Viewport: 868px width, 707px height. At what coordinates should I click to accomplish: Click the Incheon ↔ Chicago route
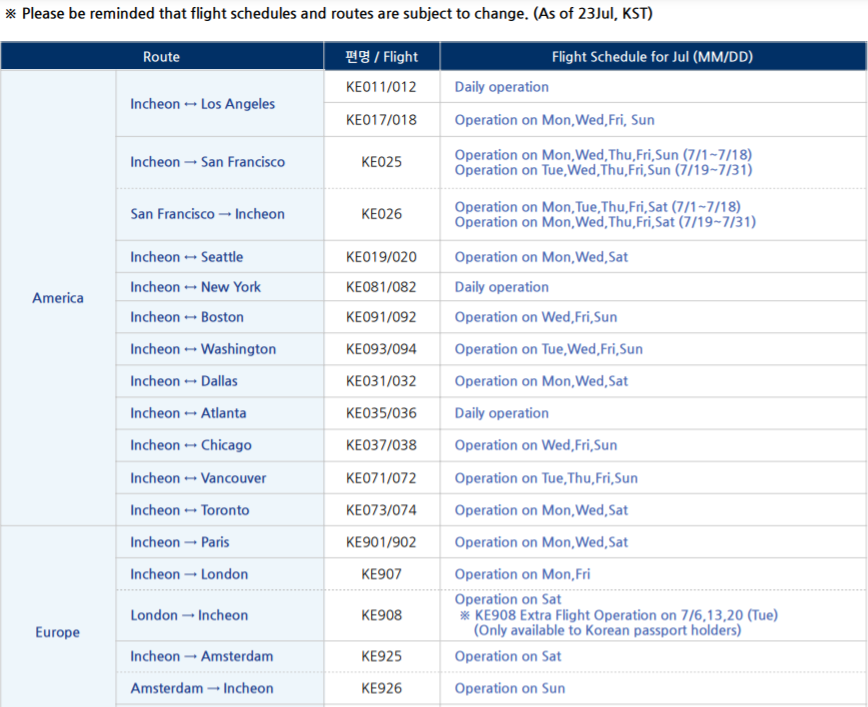coord(191,445)
